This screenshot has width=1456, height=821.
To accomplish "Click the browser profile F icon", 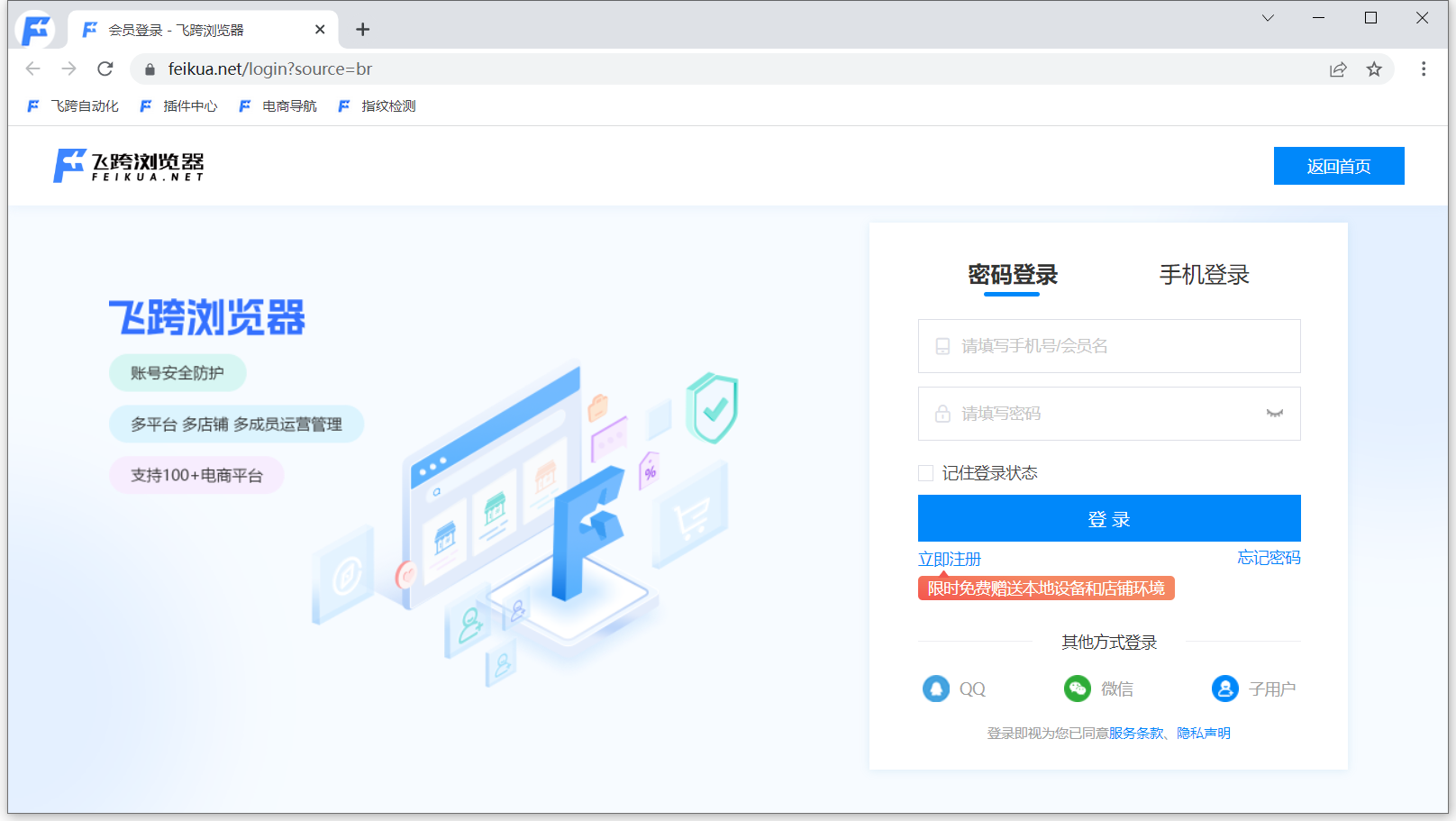I will (35, 30).
